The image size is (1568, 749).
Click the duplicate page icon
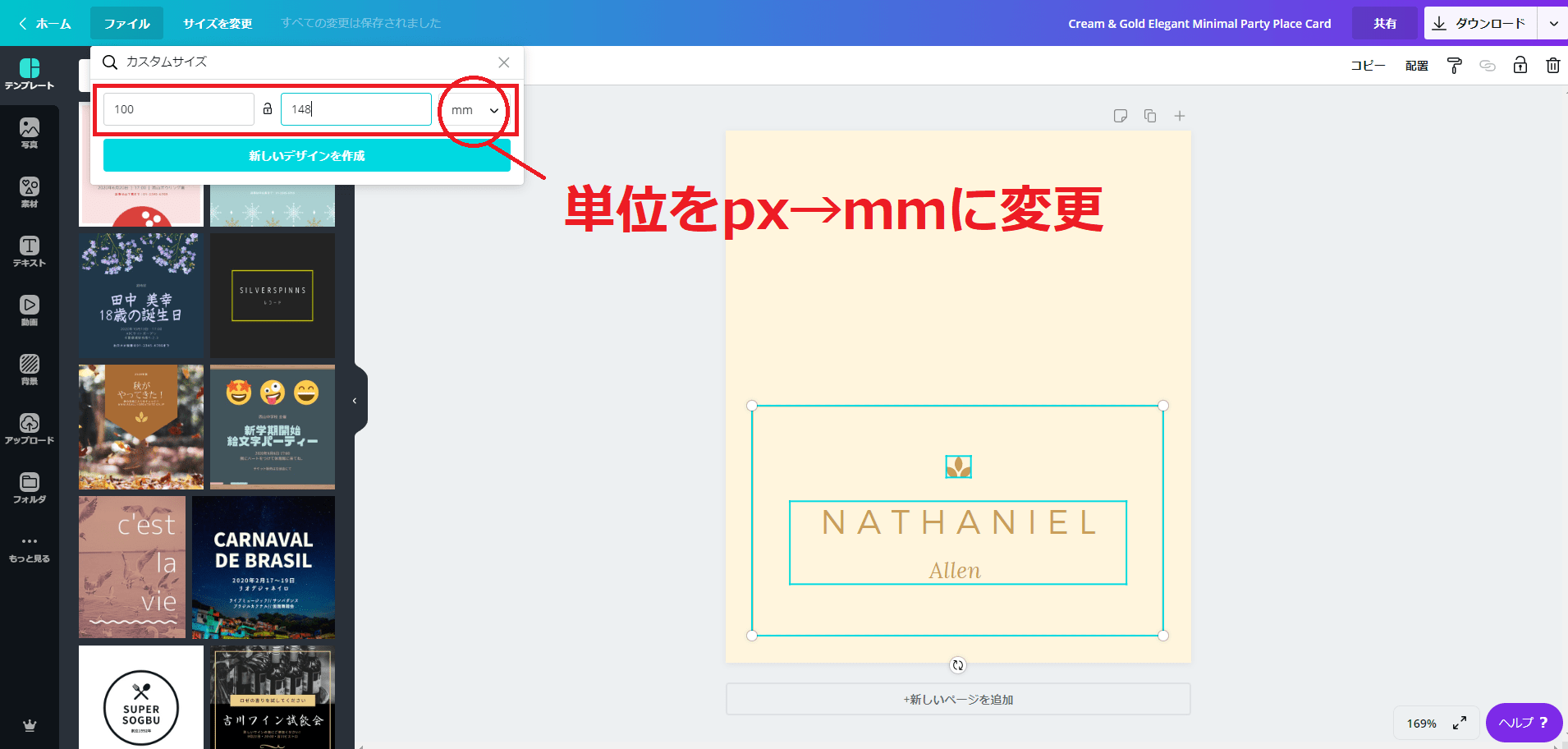[1150, 116]
